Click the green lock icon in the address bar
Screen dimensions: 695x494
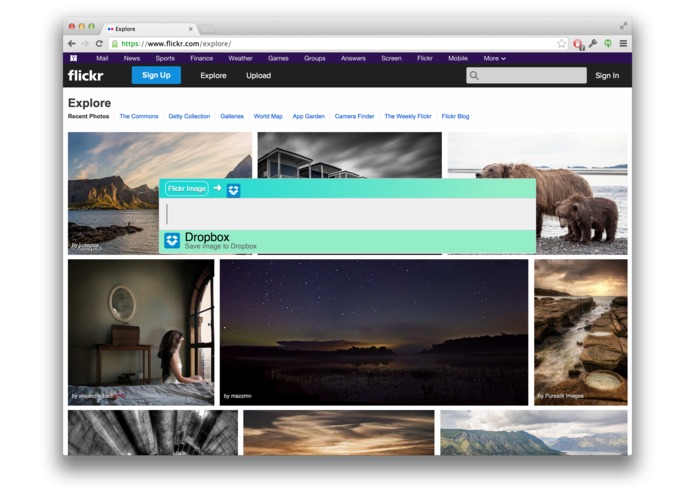(115, 43)
